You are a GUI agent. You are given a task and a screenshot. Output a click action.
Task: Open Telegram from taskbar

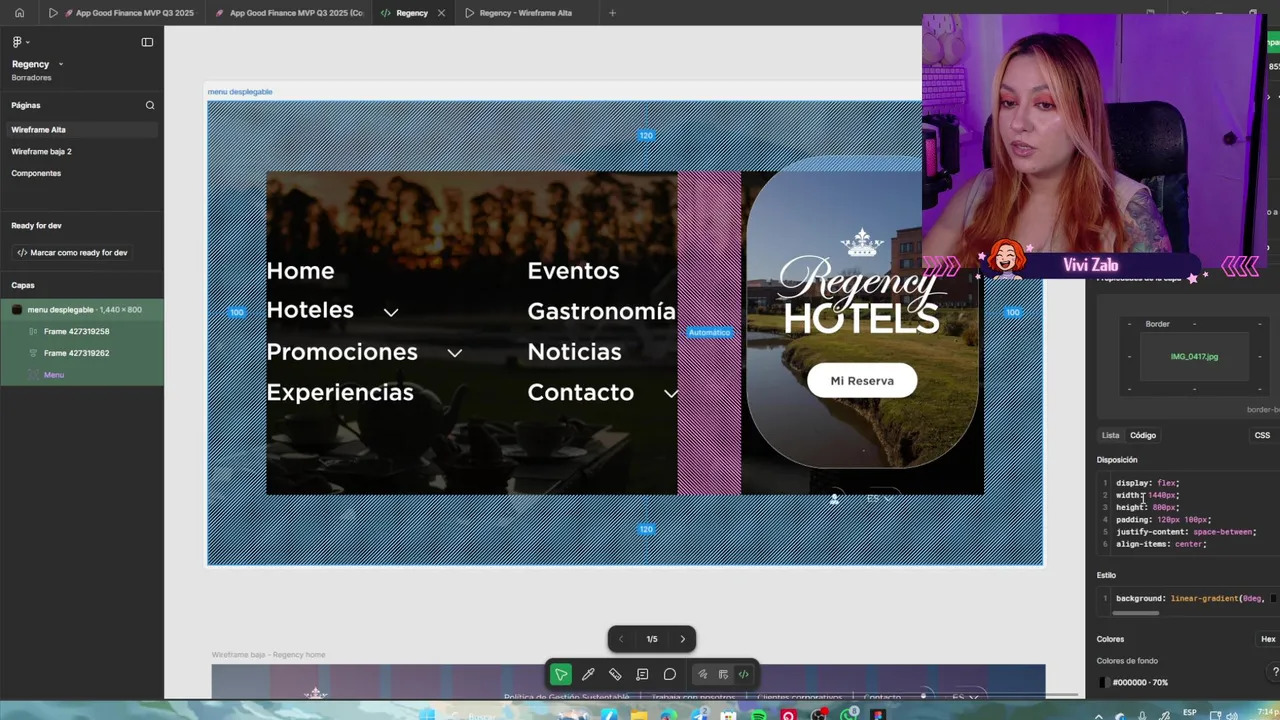coord(699,715)
